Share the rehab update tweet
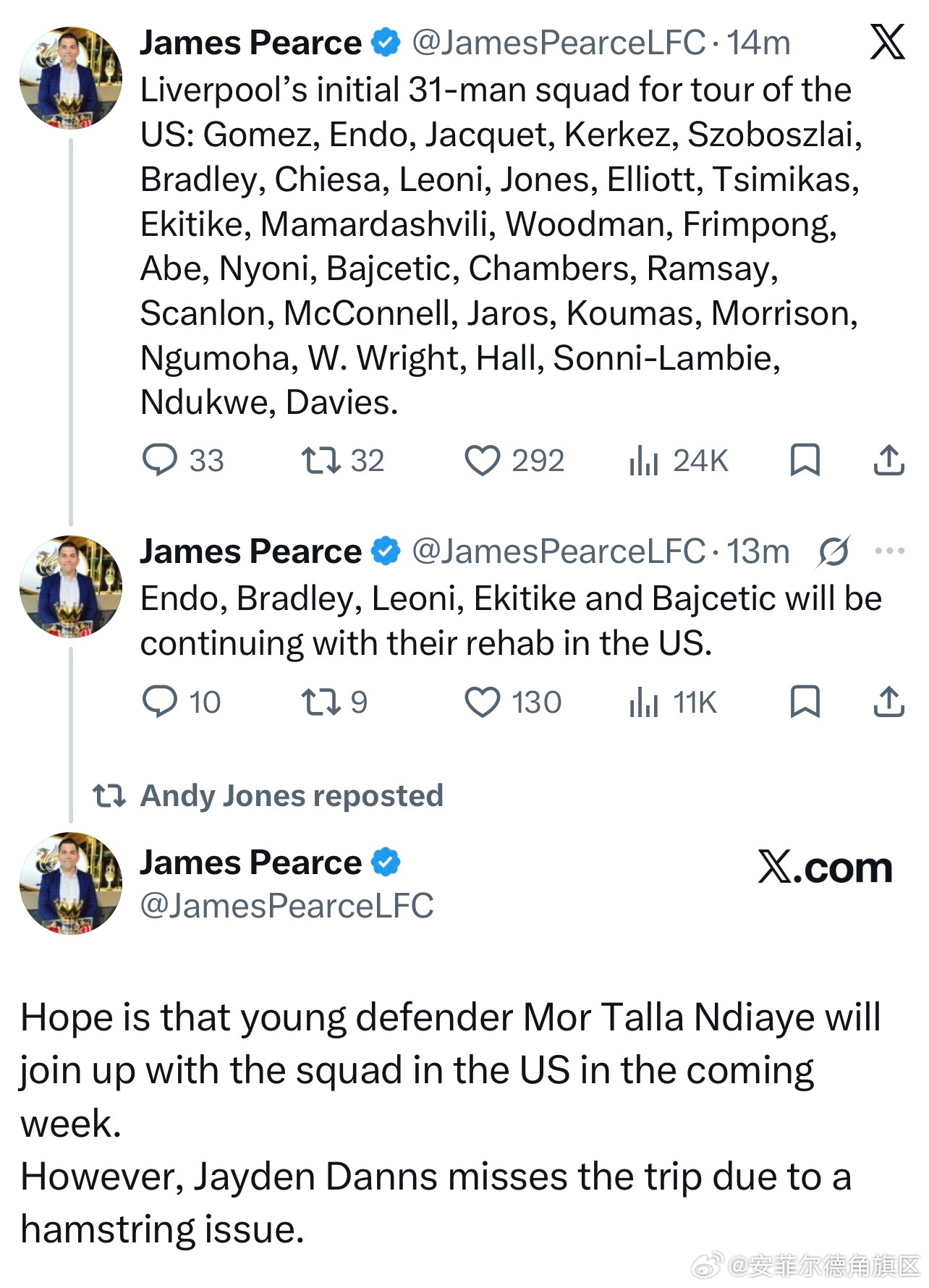The height and width of the screenshot is (1288, 929). (889, 702)
